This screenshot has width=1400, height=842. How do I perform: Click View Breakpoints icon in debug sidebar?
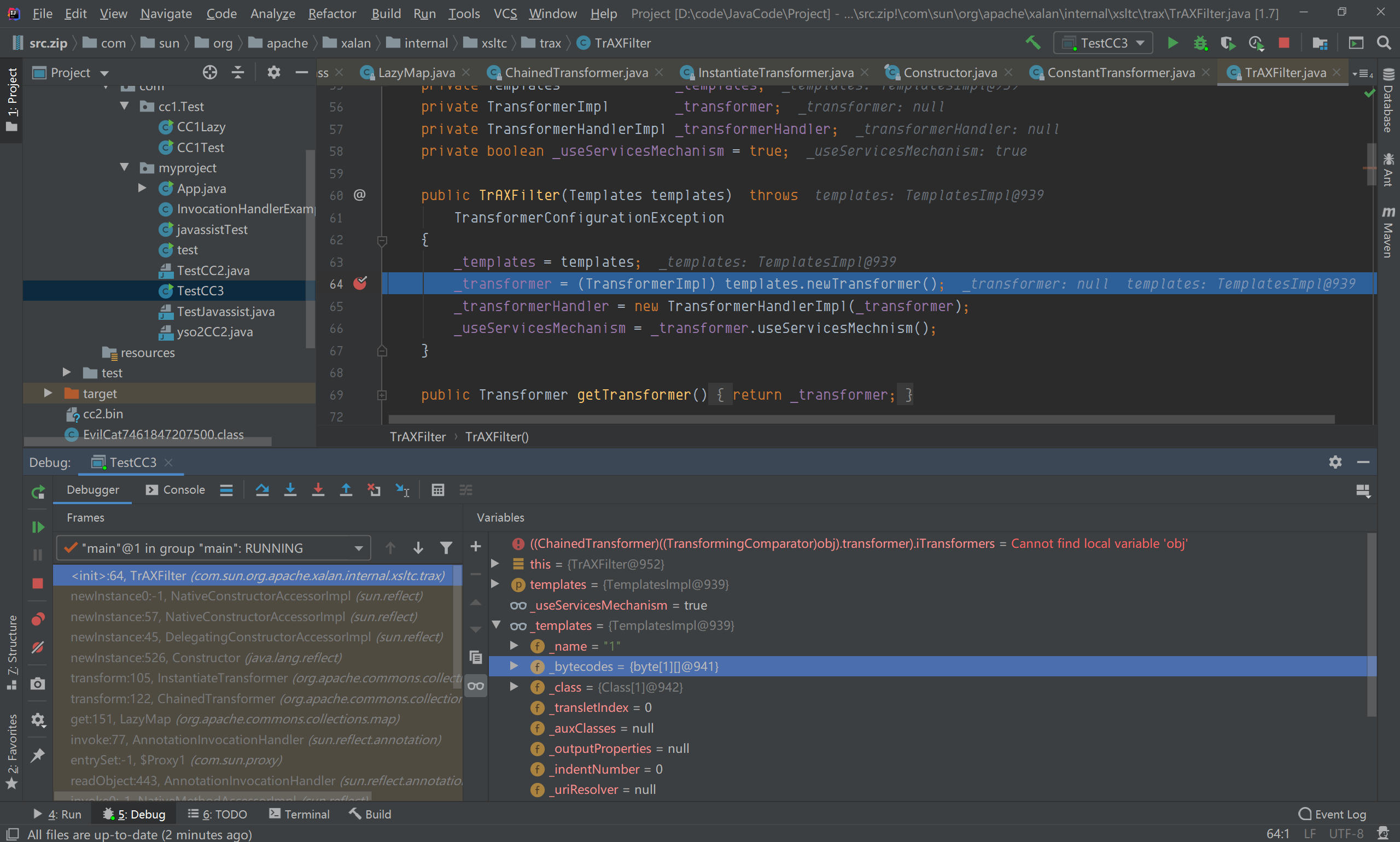(x=38, y=618)
